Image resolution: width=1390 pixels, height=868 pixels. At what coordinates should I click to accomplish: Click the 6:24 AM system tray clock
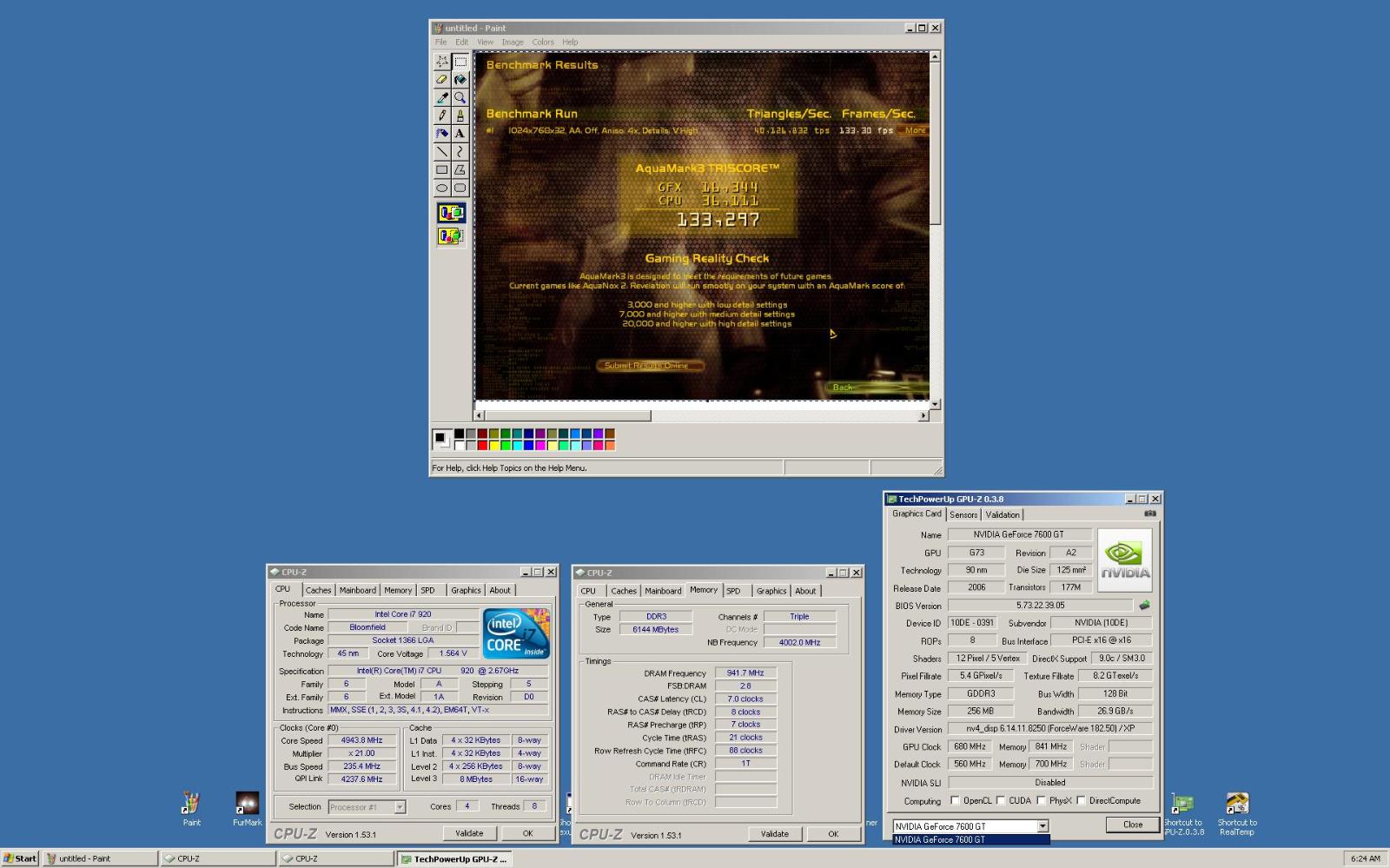(1366, 858)
